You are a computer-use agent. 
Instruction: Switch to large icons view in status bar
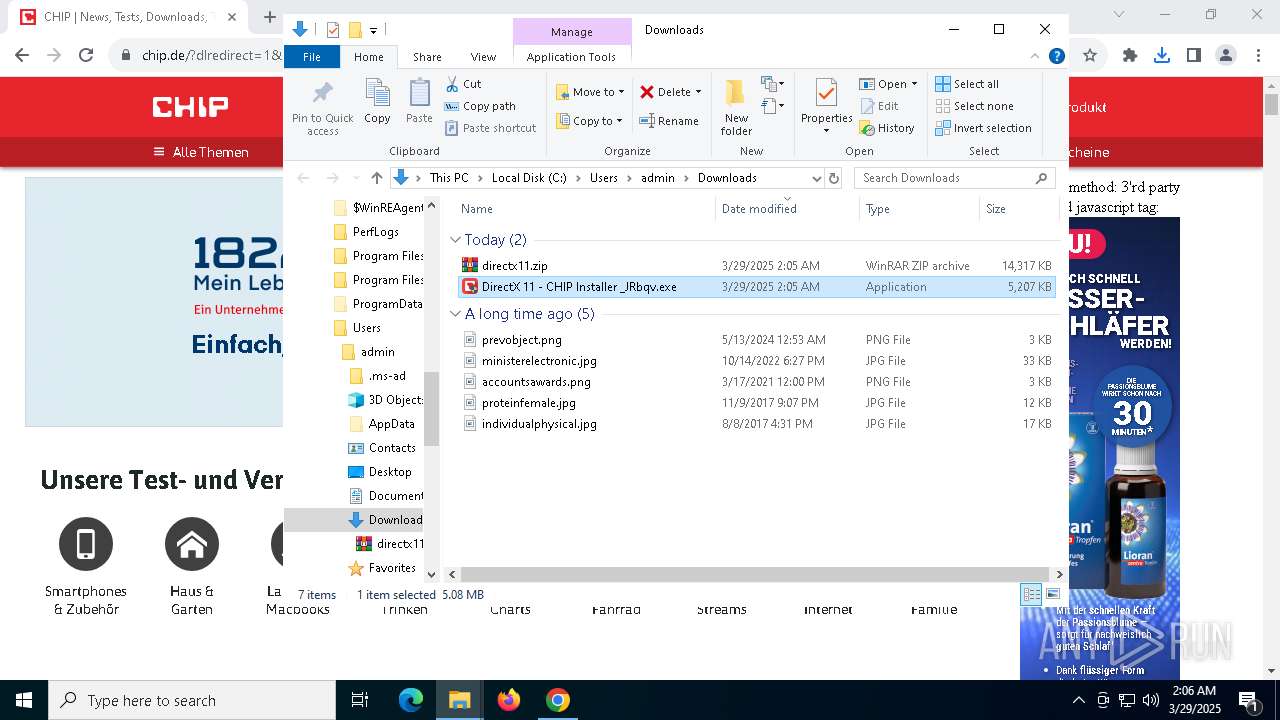click(1053, 594)
